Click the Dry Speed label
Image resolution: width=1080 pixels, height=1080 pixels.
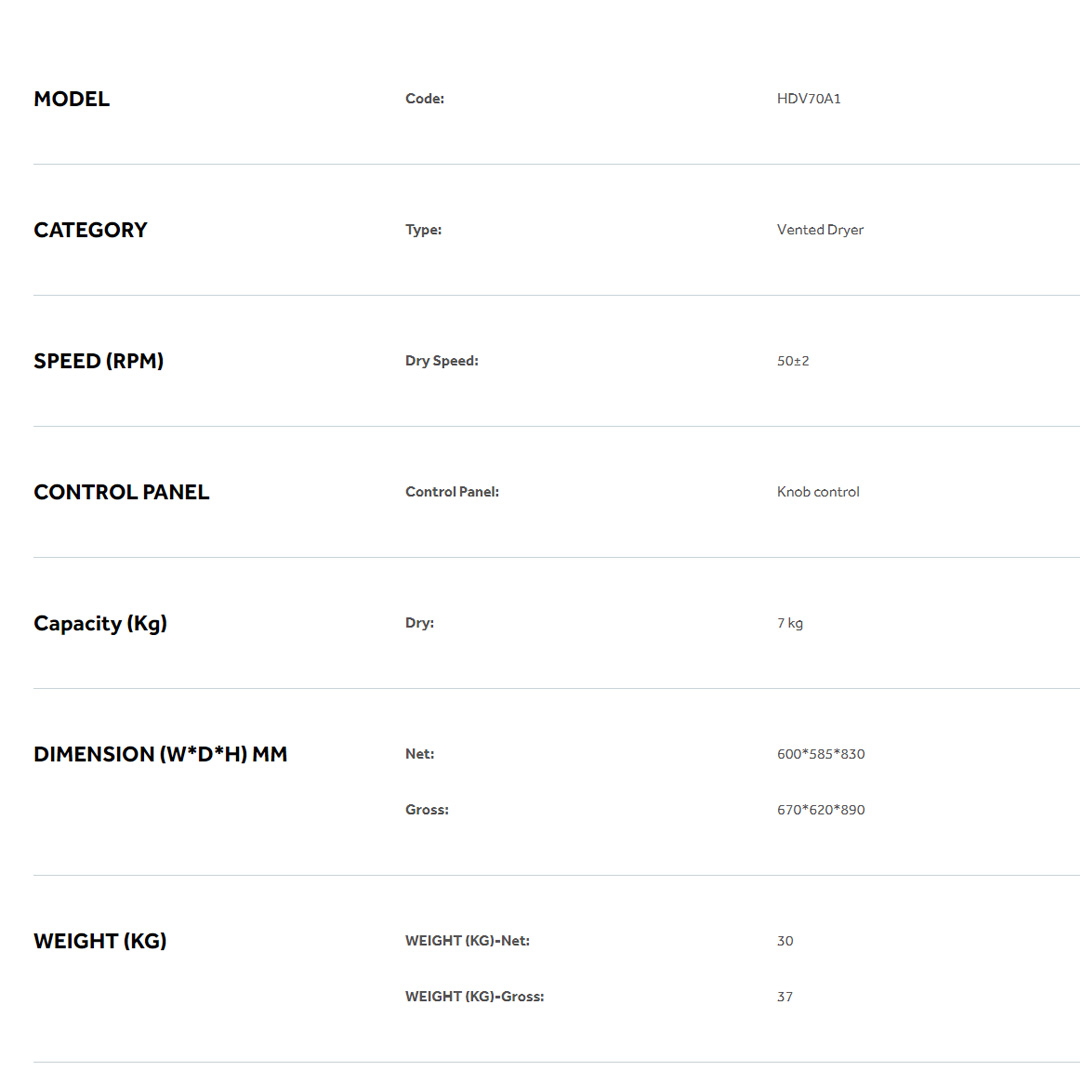click(x=442, y=361)
